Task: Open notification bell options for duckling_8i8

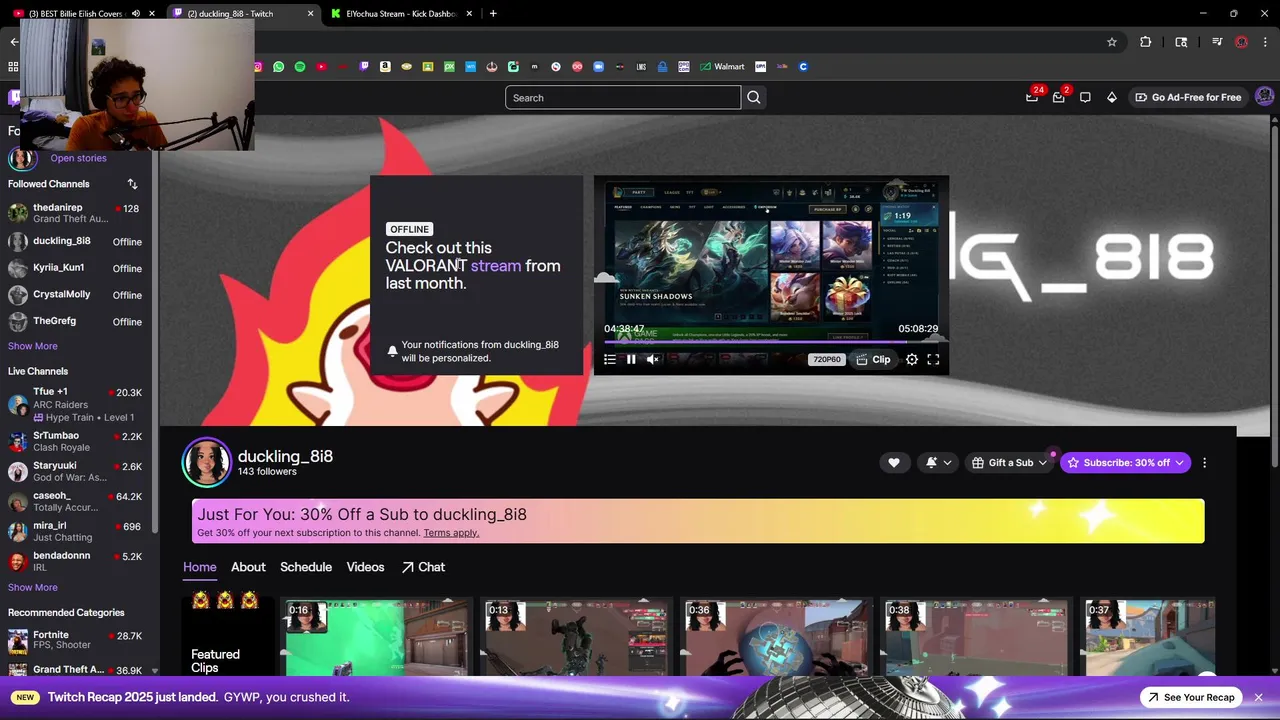Action: pos(938,463)
